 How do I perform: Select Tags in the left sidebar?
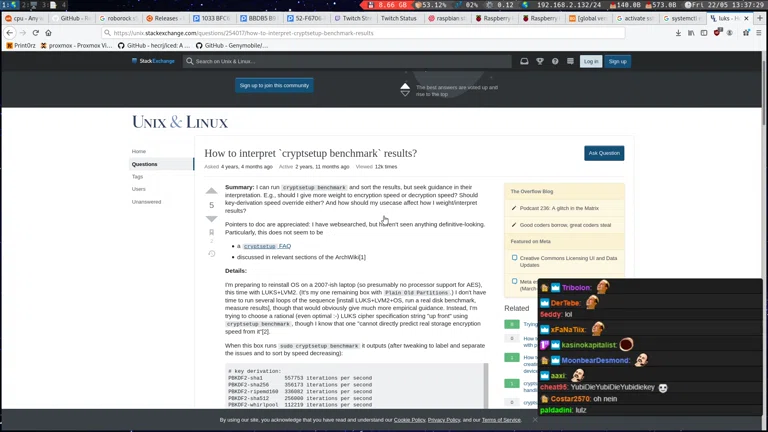click(x=138, y=176)
